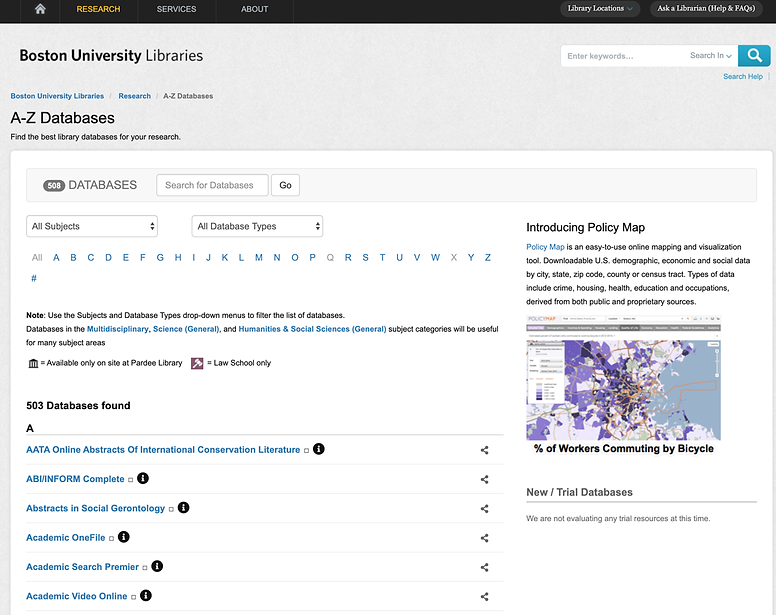Open the SERVICES menu
Viewport: 776px width, 615px height.
[x=176, y=9]
